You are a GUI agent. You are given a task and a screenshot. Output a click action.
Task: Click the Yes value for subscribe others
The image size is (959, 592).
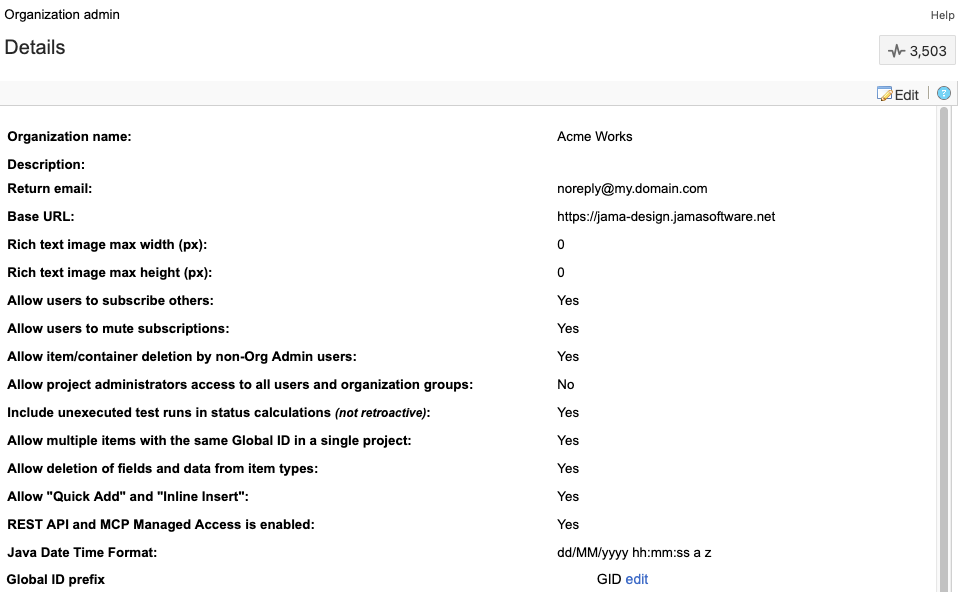pyautogui.click(x=568, y=300)
